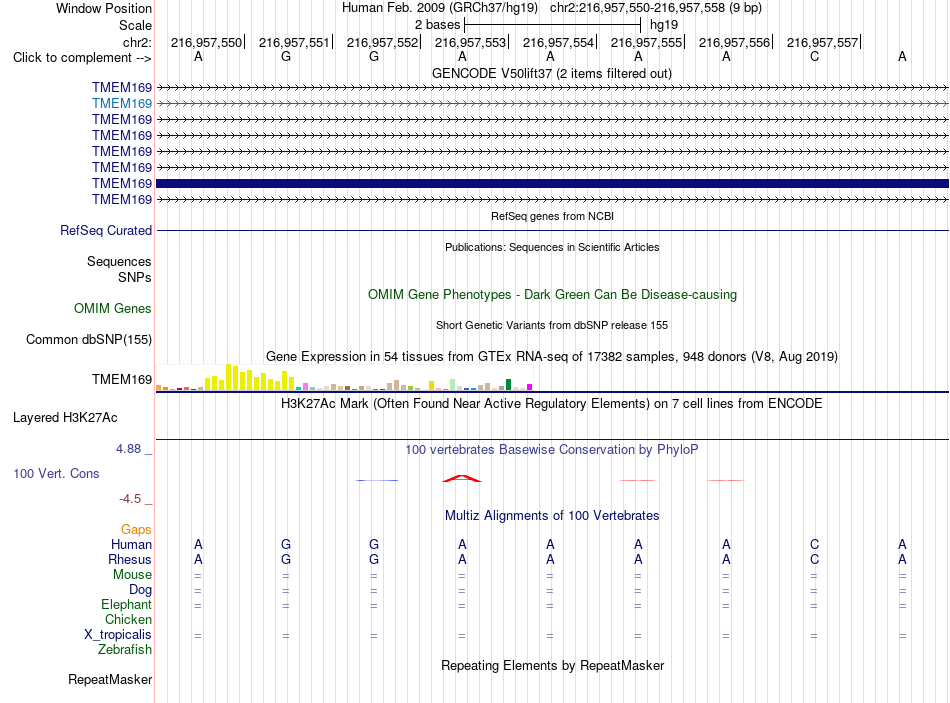The height and width of the screenshot is (703, 950).
Task: Select the Elephant alignment row label
Action: pos(126,604)
